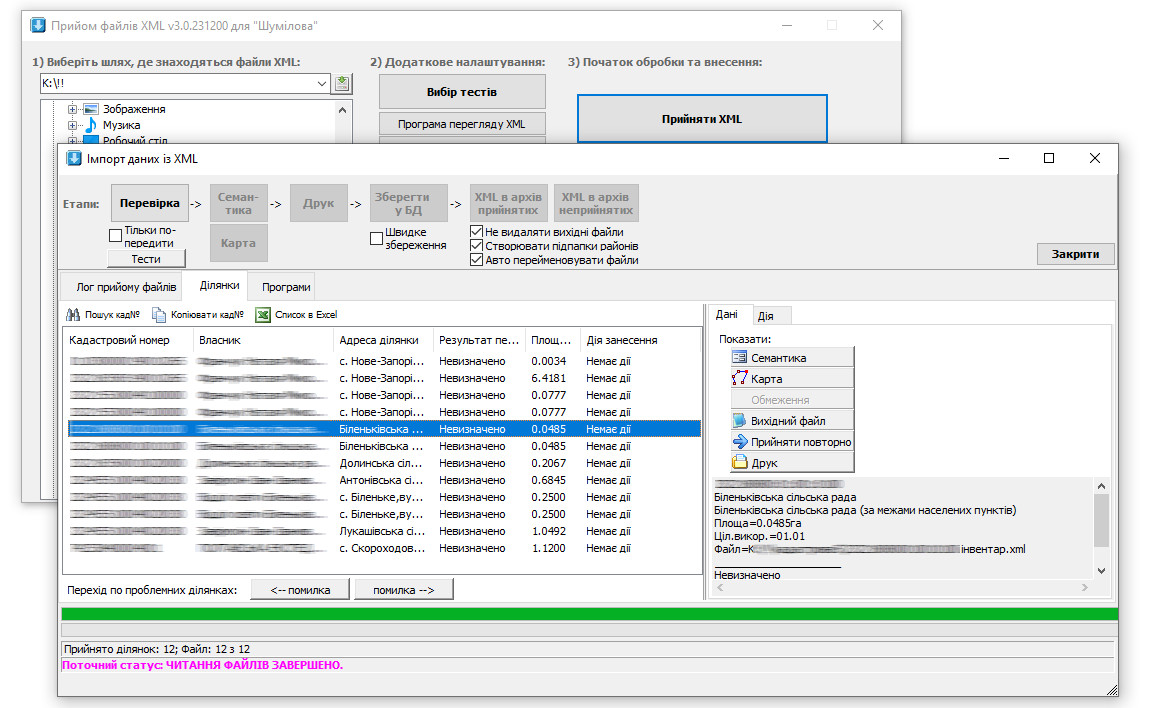Image resolution: width=1162 pixels, height=708 pixels.
Task: Jump to next error with помилка --> button
Action: pos(404,590)
